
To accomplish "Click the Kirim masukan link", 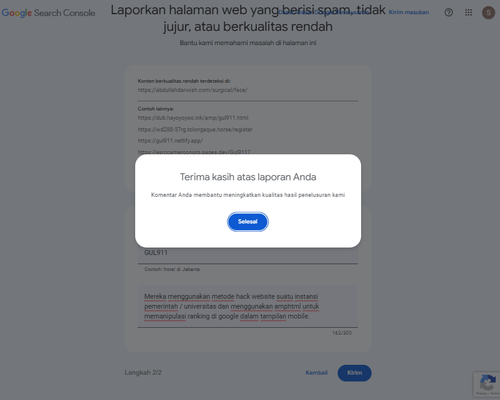I will point(409,12).
